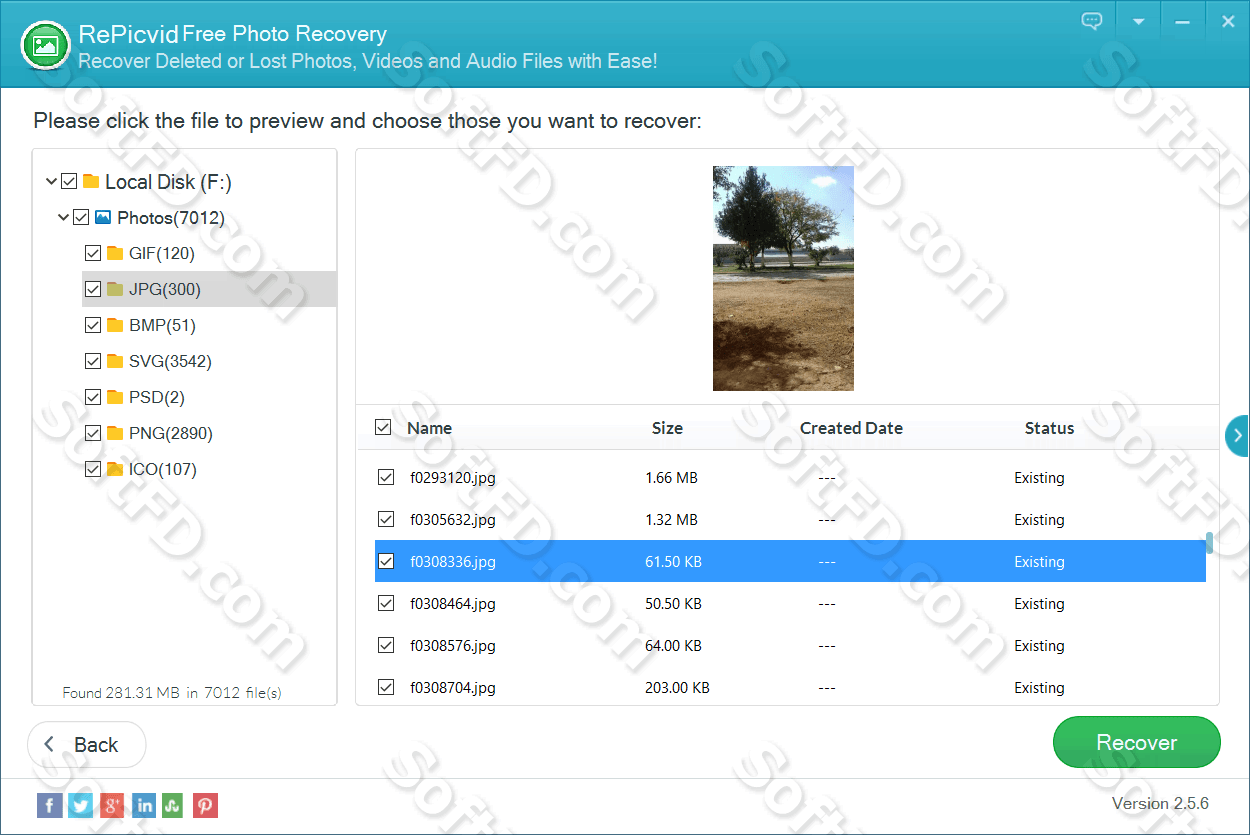Toggle the select-all checkbox beside Name header

pyautogui.click(x=383, y=427)
